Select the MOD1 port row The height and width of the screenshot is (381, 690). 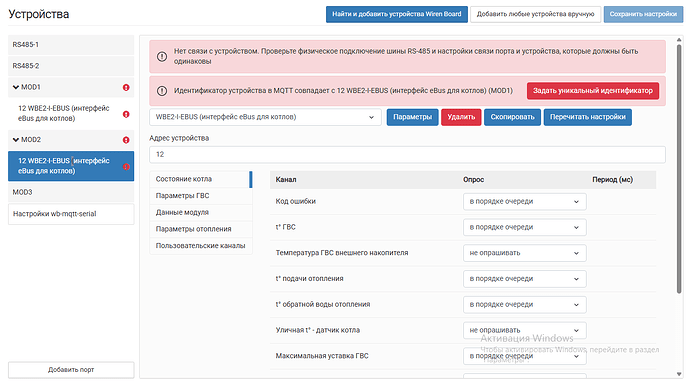click(x=71, y=88)
